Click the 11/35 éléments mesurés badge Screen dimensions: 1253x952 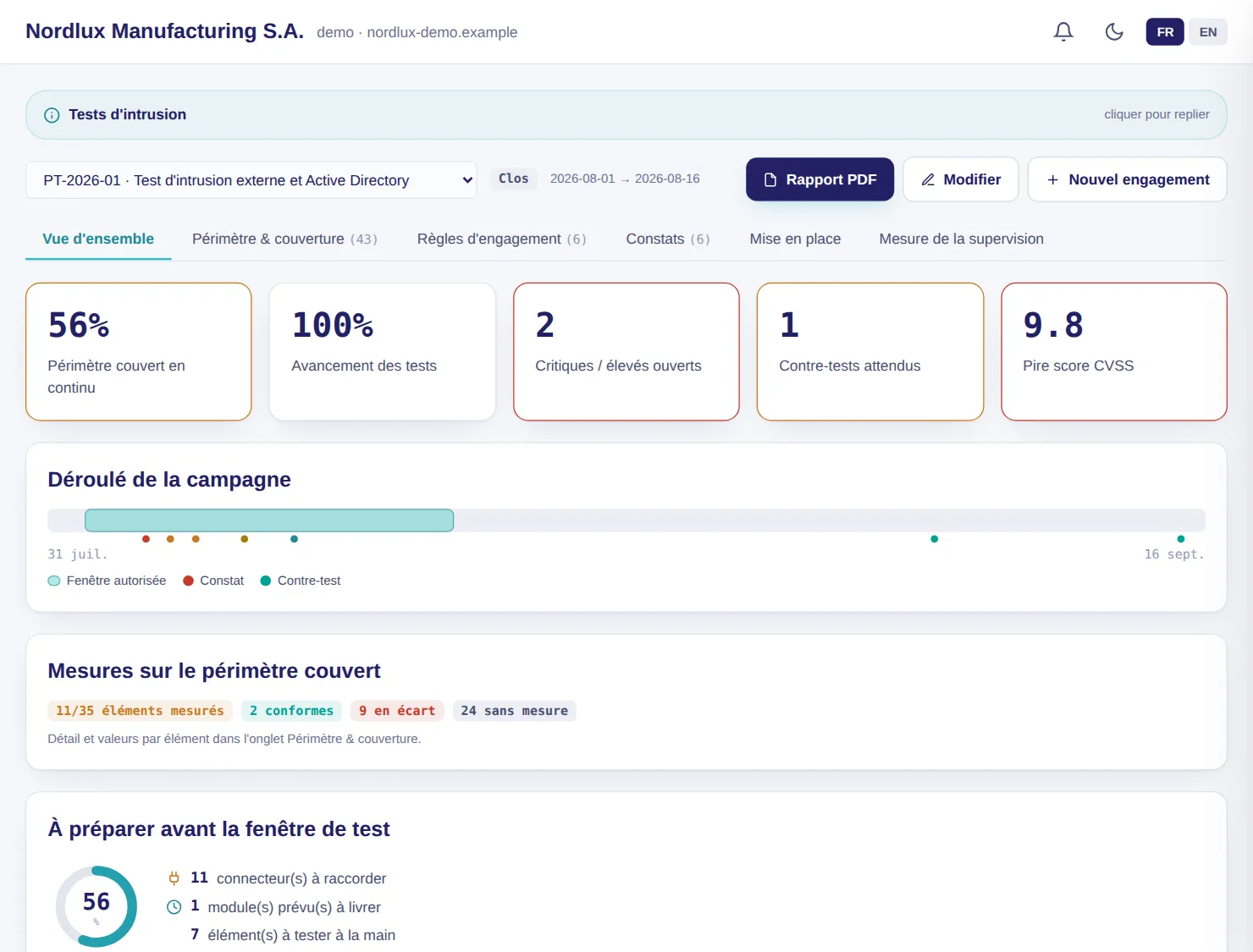point(140,711)
